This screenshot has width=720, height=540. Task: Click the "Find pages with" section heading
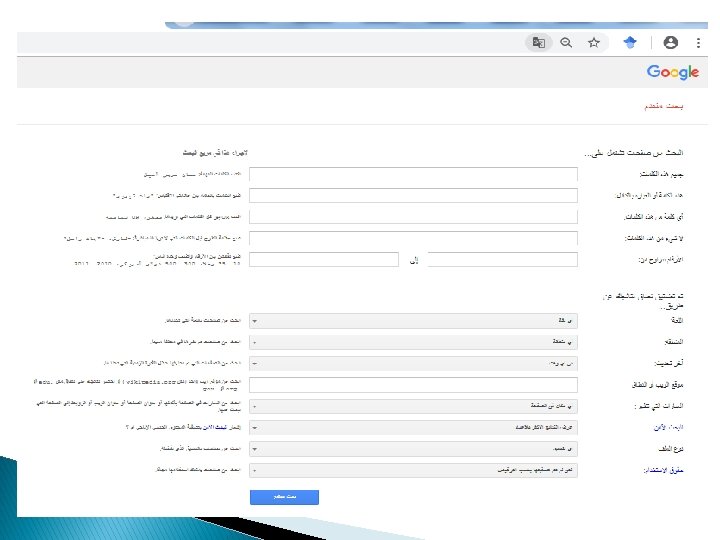coord(634,152)
